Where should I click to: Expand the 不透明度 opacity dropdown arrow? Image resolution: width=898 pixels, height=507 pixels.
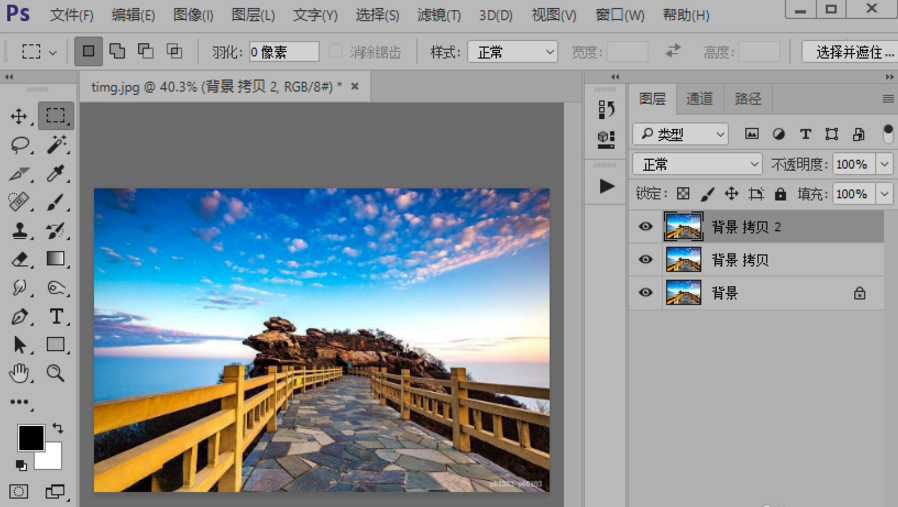pos(884,164)
